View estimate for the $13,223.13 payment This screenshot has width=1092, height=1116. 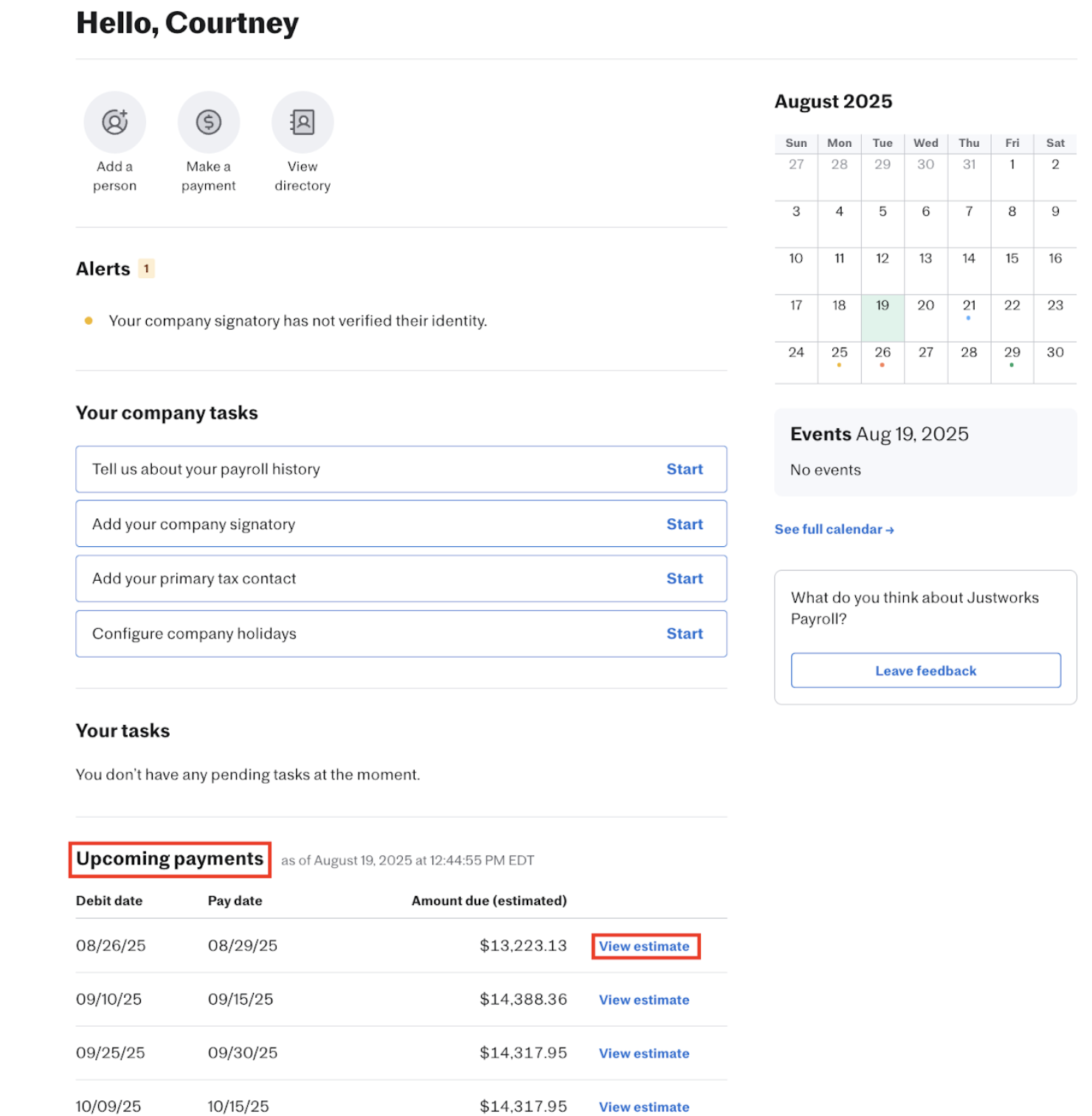click(x=644, y=946)
